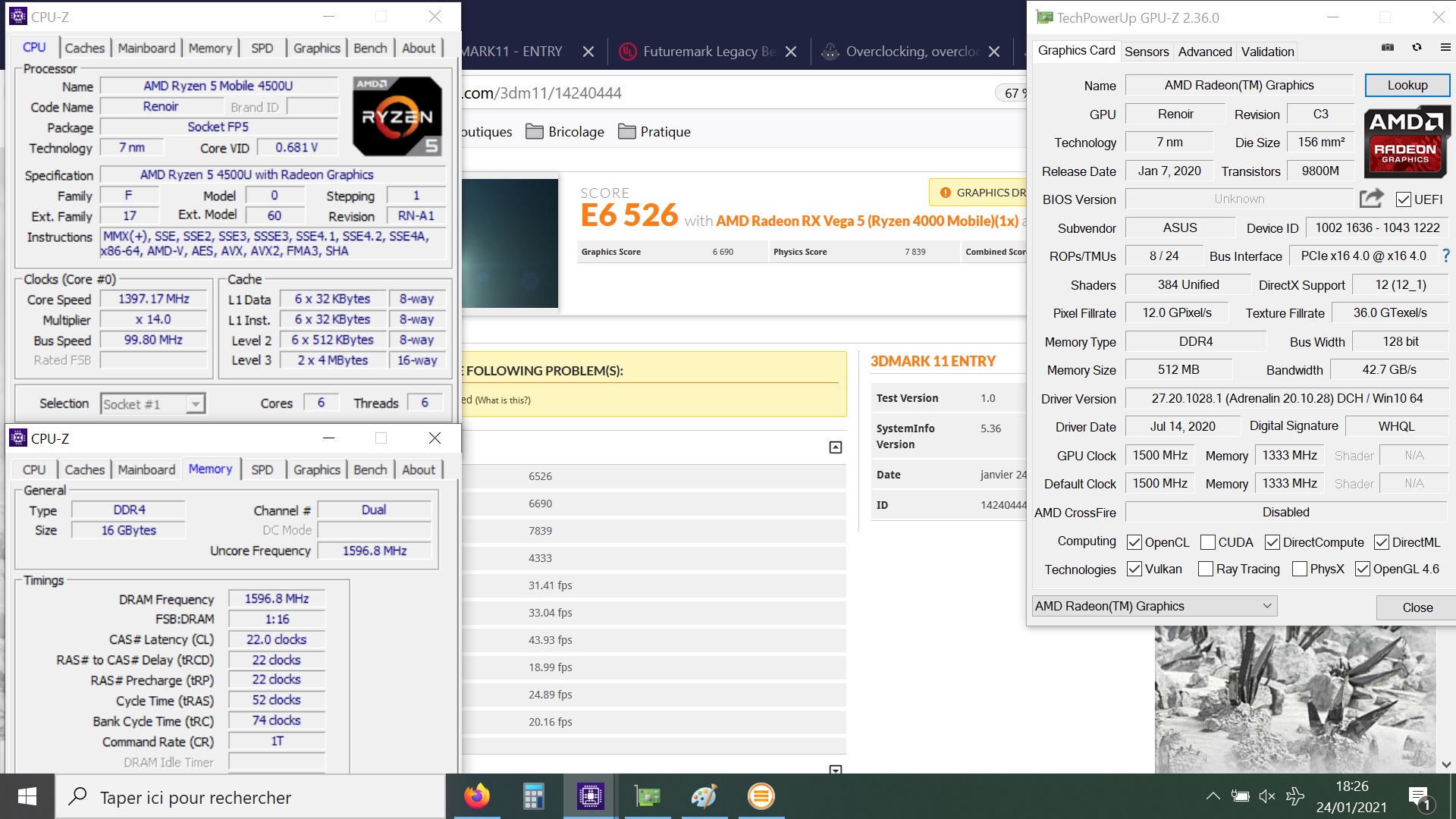Switch to Sensors tab in GPU-Z

[1147, 52]
